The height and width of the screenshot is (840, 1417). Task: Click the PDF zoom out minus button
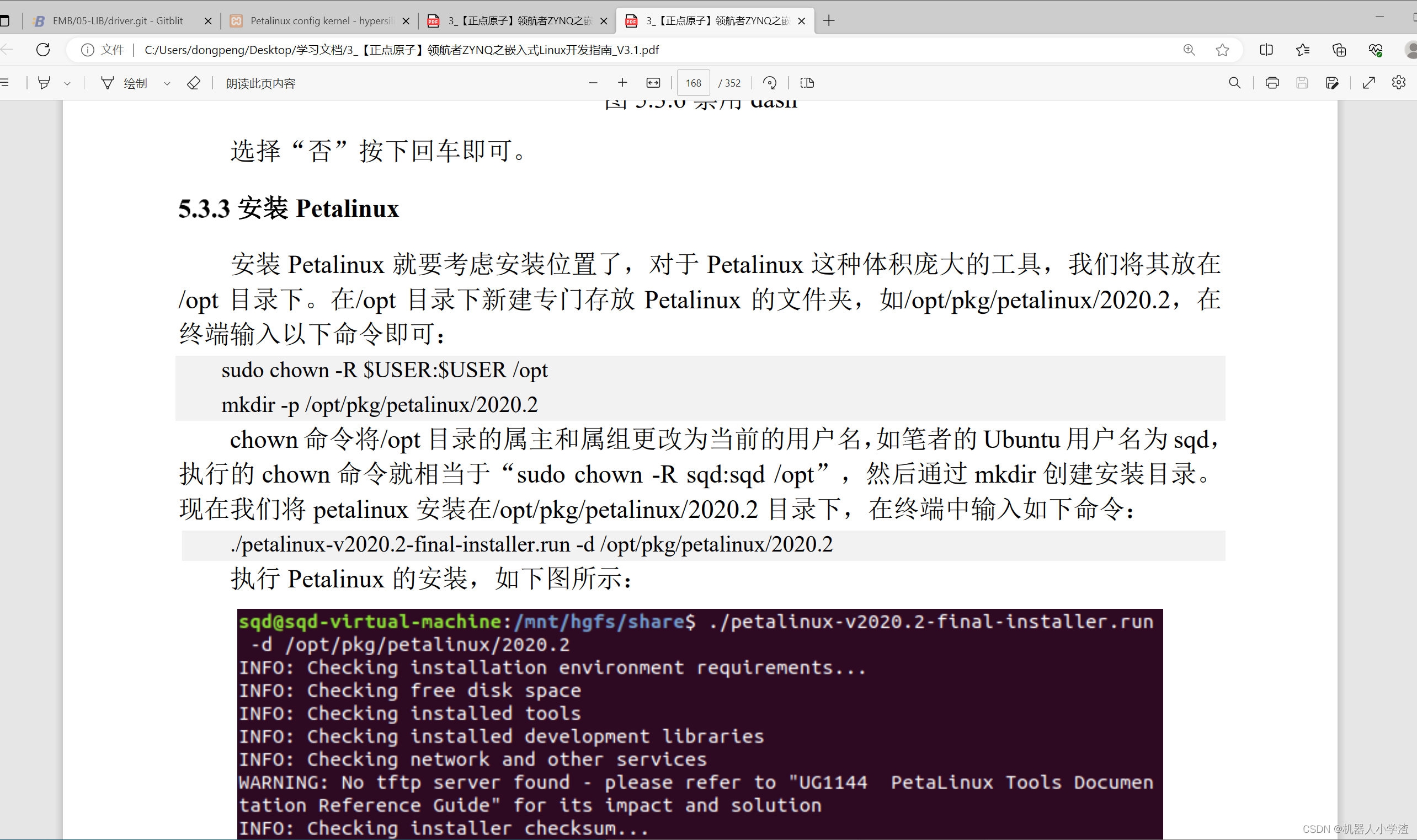[593, 83]
